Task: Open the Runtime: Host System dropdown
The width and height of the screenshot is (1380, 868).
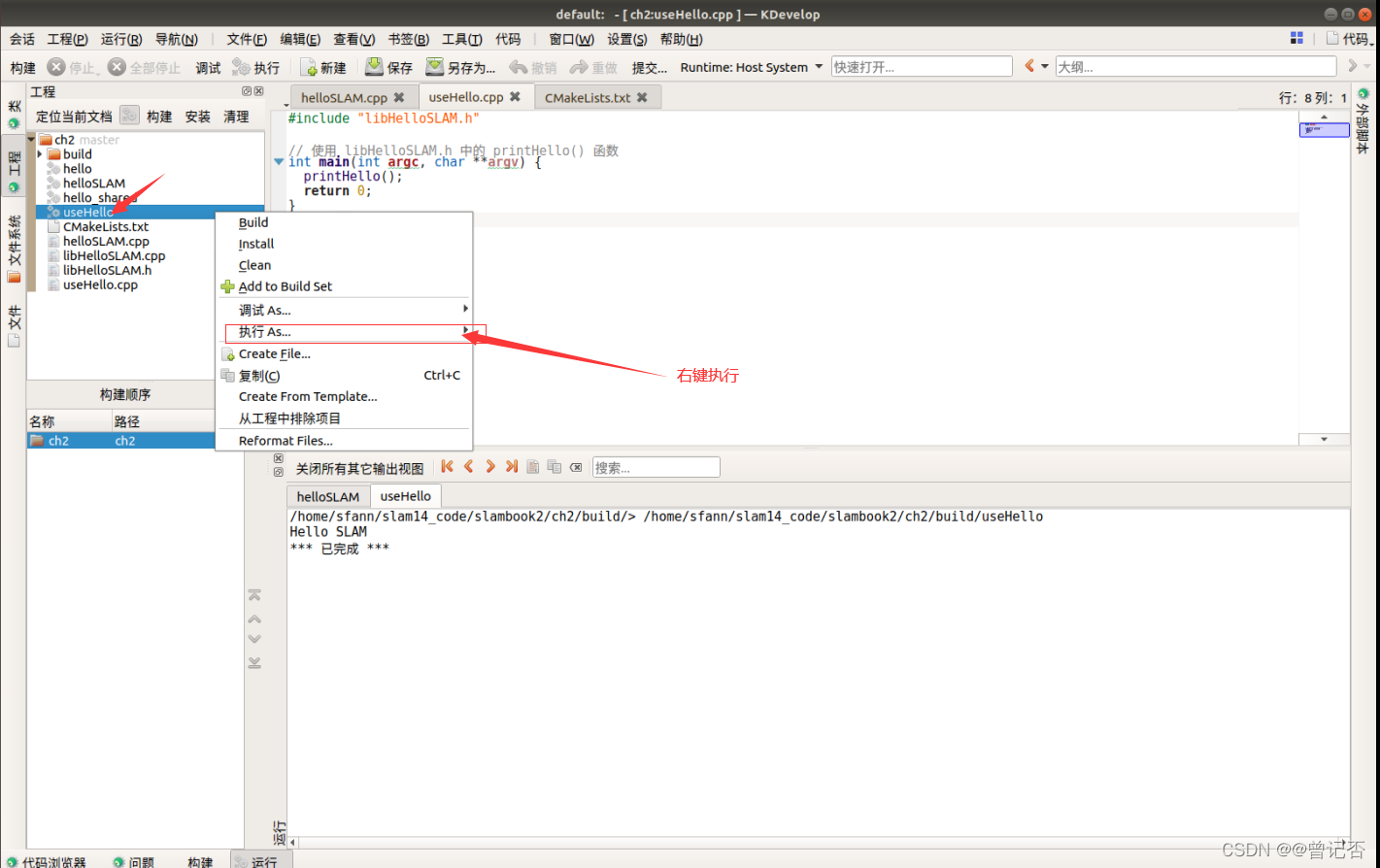Action: point(752,67)
